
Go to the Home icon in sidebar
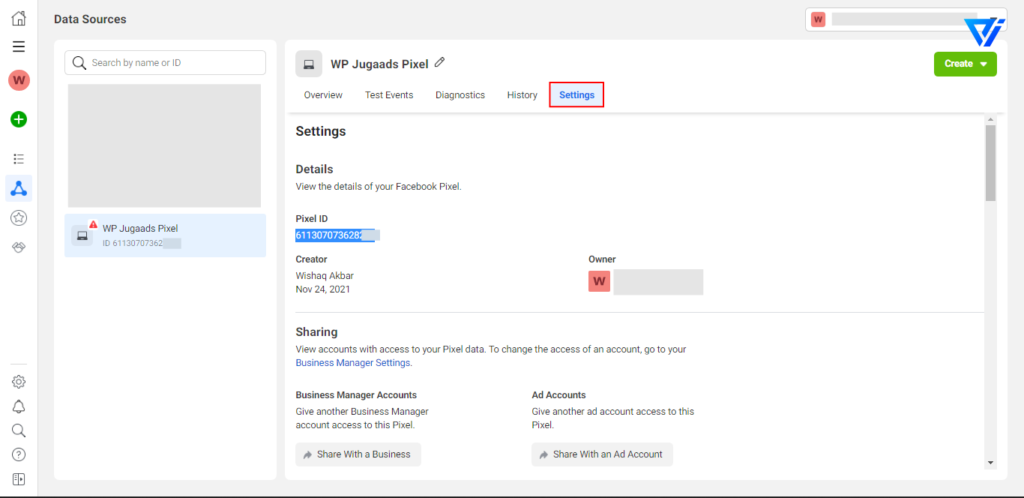pyautogui.click(x=19, y=18)
